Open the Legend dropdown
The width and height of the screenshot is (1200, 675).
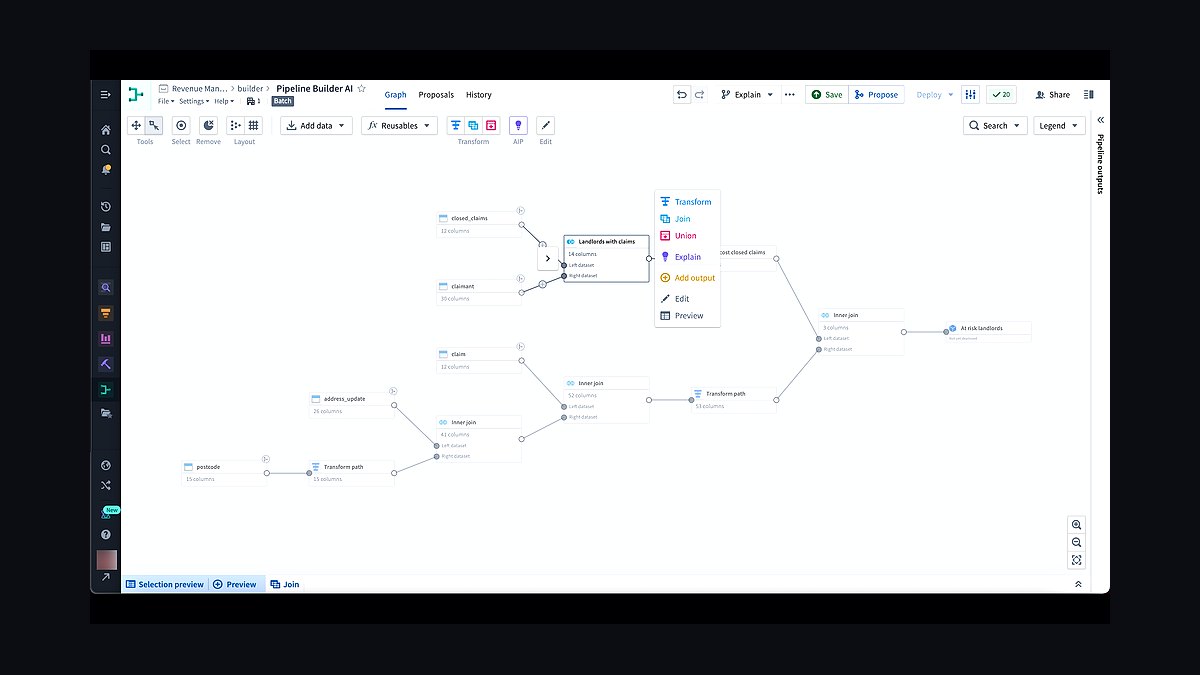(1058, 126)
